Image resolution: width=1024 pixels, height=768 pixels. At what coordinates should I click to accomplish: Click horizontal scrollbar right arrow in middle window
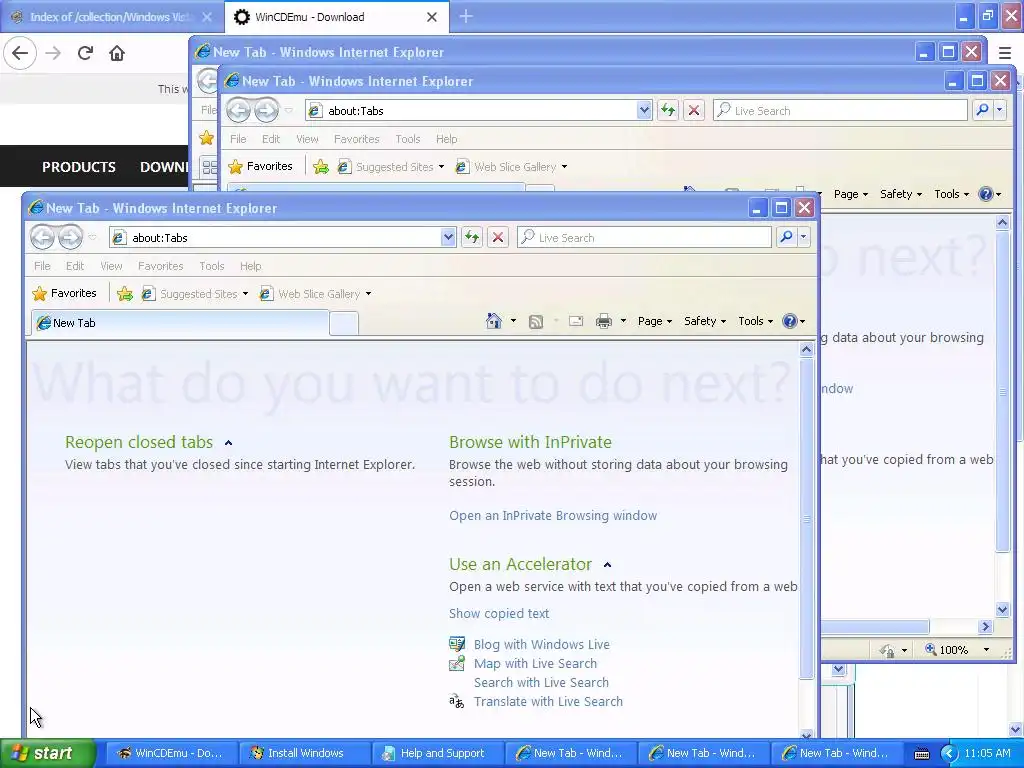click(x=986, y=626)
